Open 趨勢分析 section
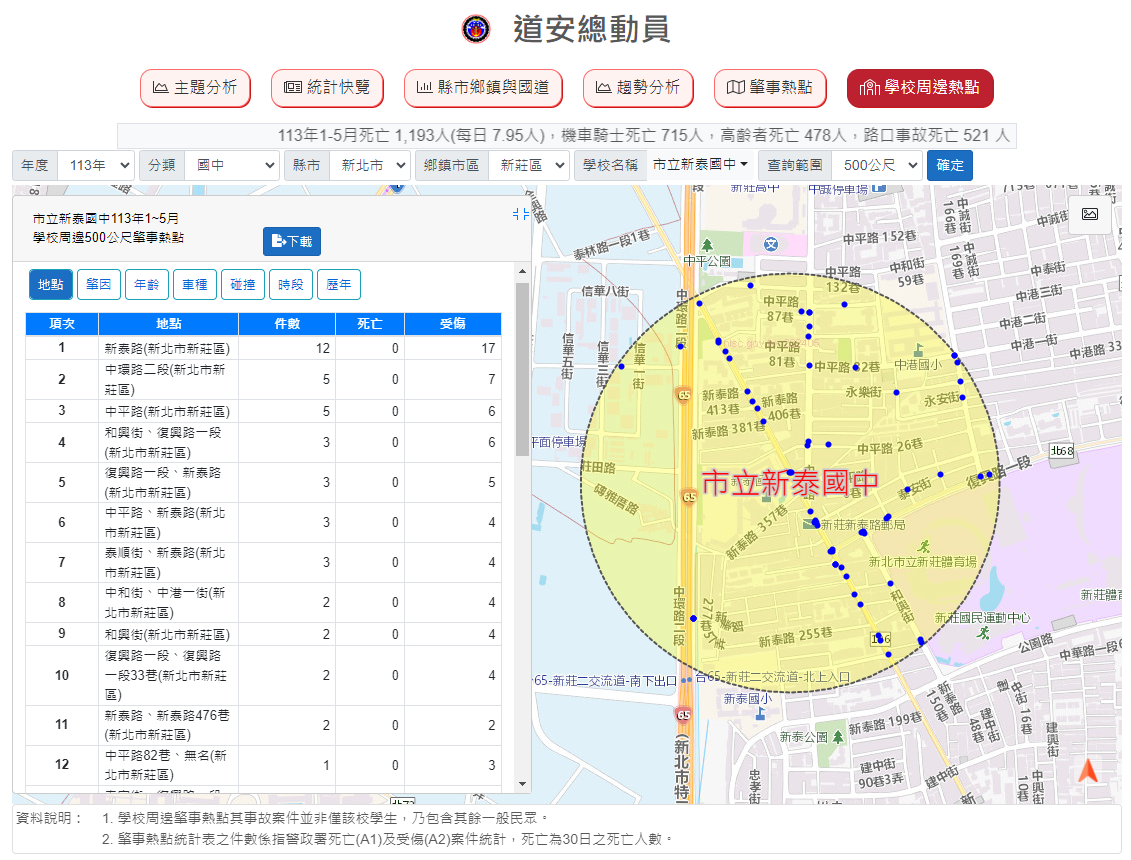Image resolution: width=1131 pixels, height=860 pixels. click(638, 87)
